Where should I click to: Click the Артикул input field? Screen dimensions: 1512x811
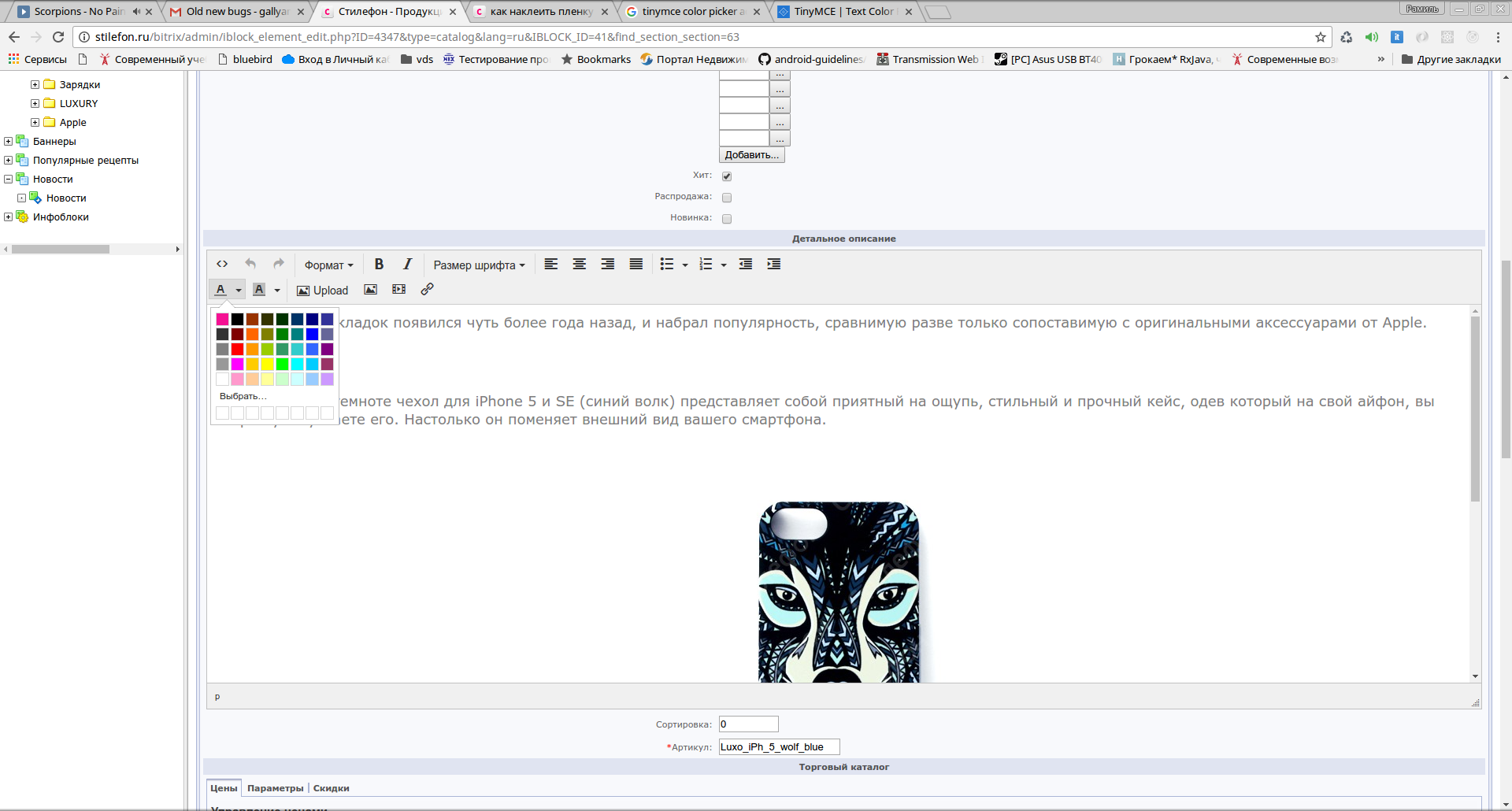(x=779, y=747)
